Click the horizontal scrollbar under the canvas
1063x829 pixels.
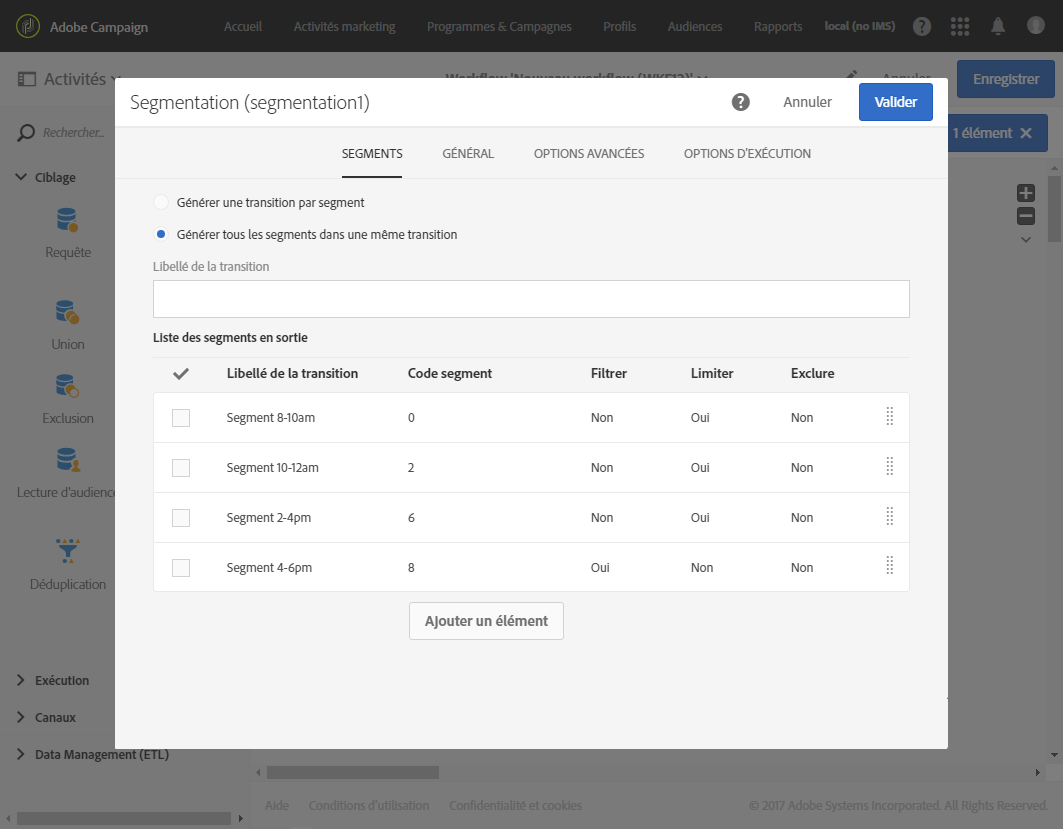tap(352, 772)
